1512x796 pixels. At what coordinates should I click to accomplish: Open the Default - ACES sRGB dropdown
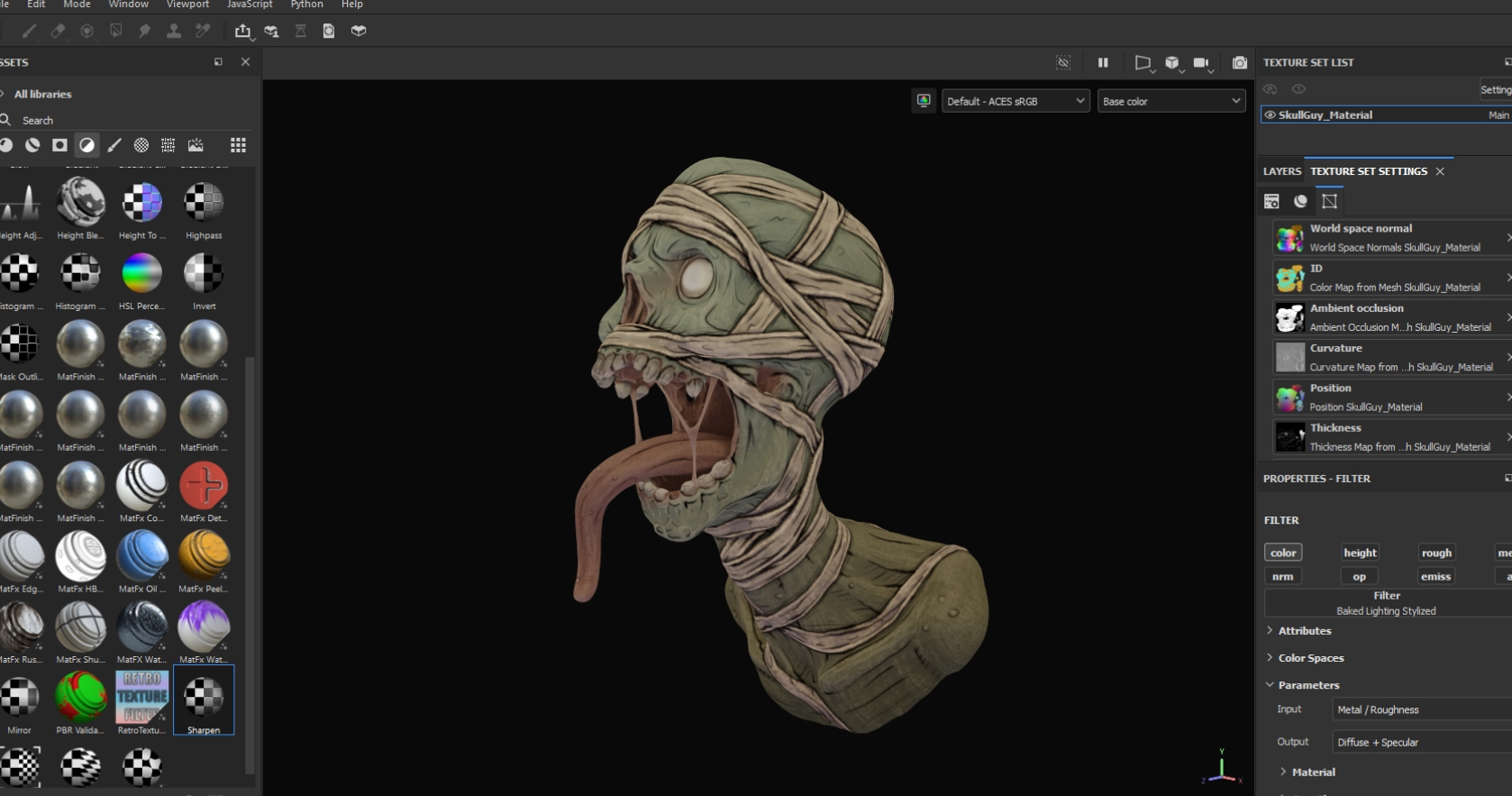[x=1015, y=101]
